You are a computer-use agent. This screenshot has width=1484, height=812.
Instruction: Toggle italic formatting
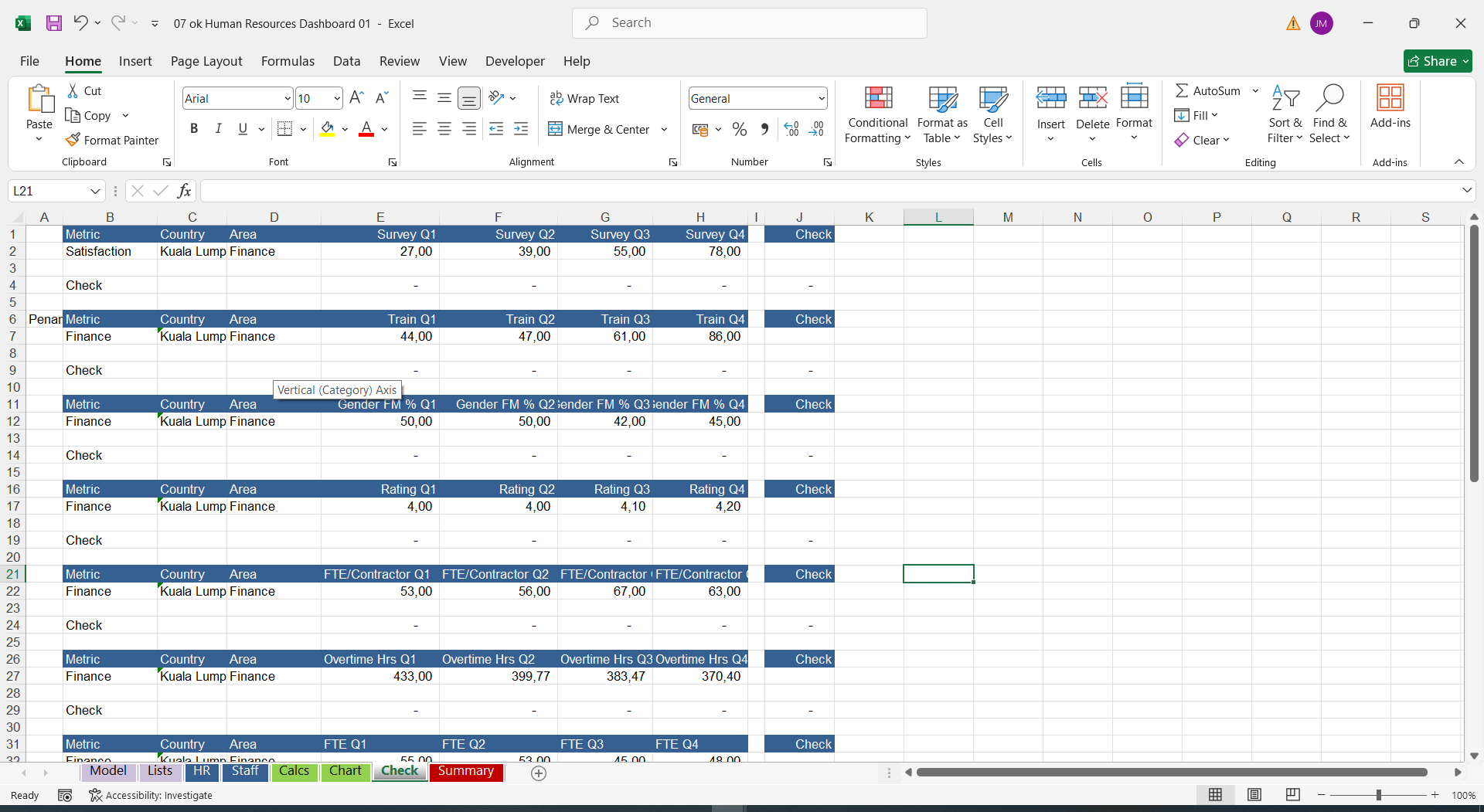click(219, 129)
